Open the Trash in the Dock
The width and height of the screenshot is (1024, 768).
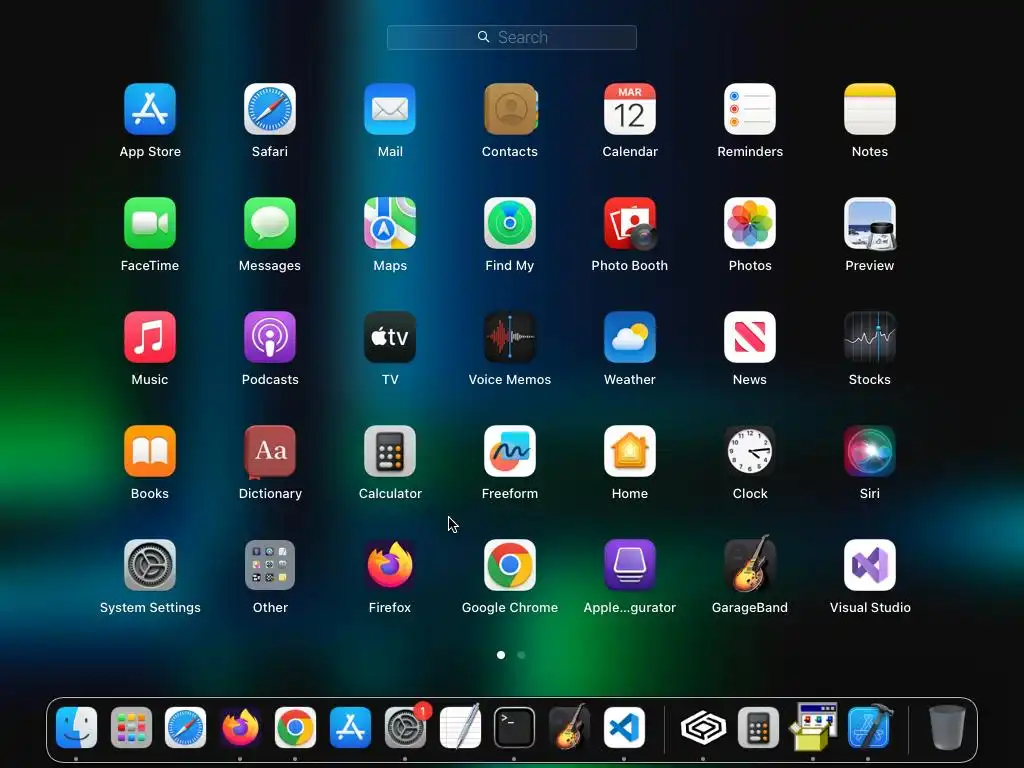coord(947,727)
